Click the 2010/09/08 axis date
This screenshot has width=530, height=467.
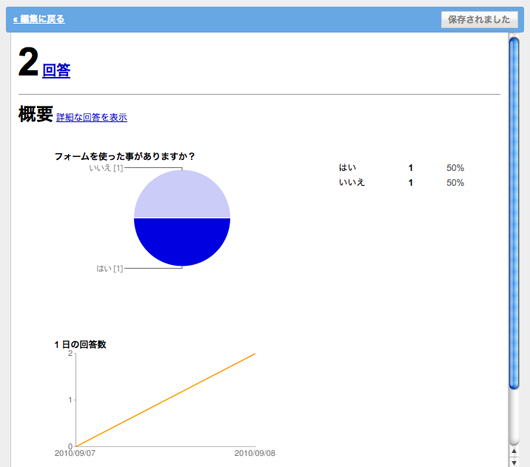255,453
